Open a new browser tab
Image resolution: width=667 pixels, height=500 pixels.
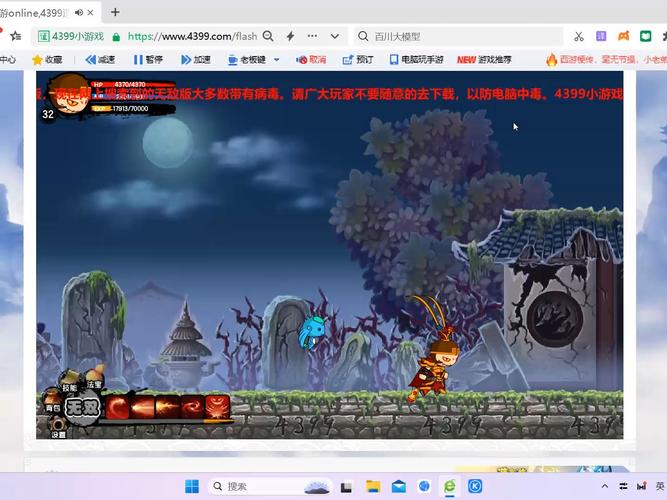[x=115, y=12]
